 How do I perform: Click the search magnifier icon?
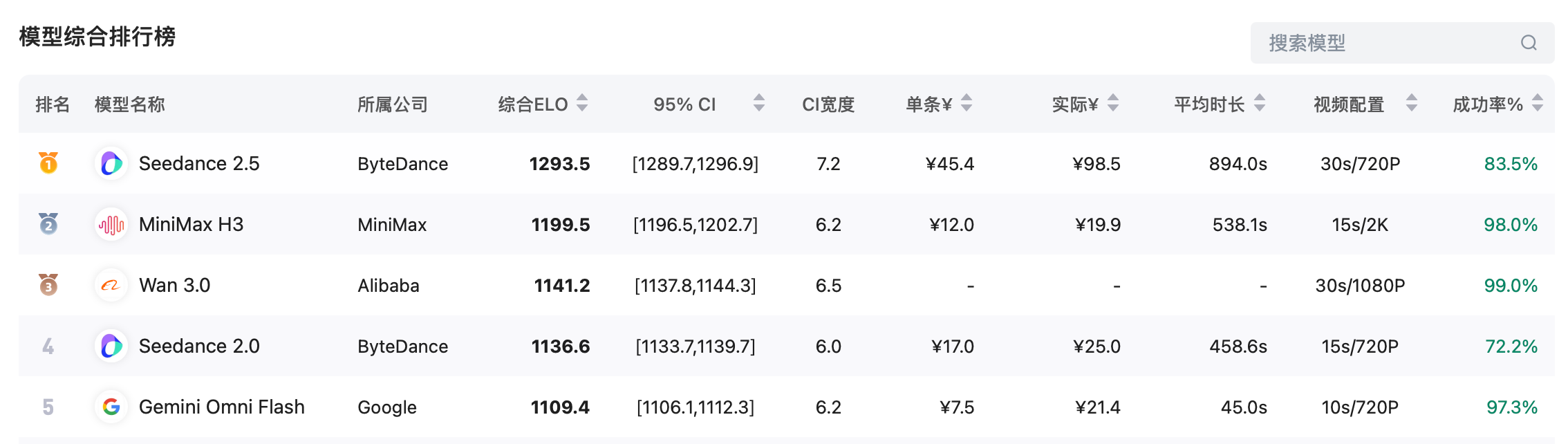pyautogui.click(x=1528, y=43)
